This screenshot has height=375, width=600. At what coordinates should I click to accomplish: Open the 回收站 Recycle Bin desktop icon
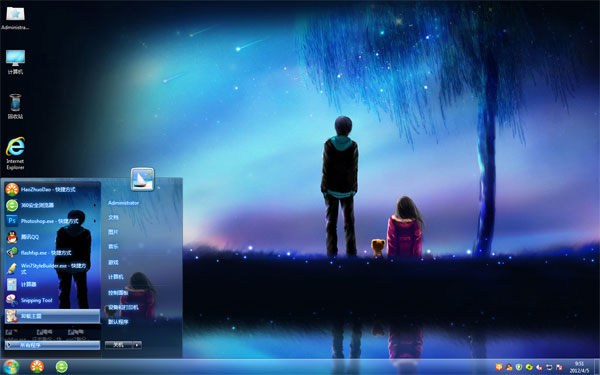[15, 106]
